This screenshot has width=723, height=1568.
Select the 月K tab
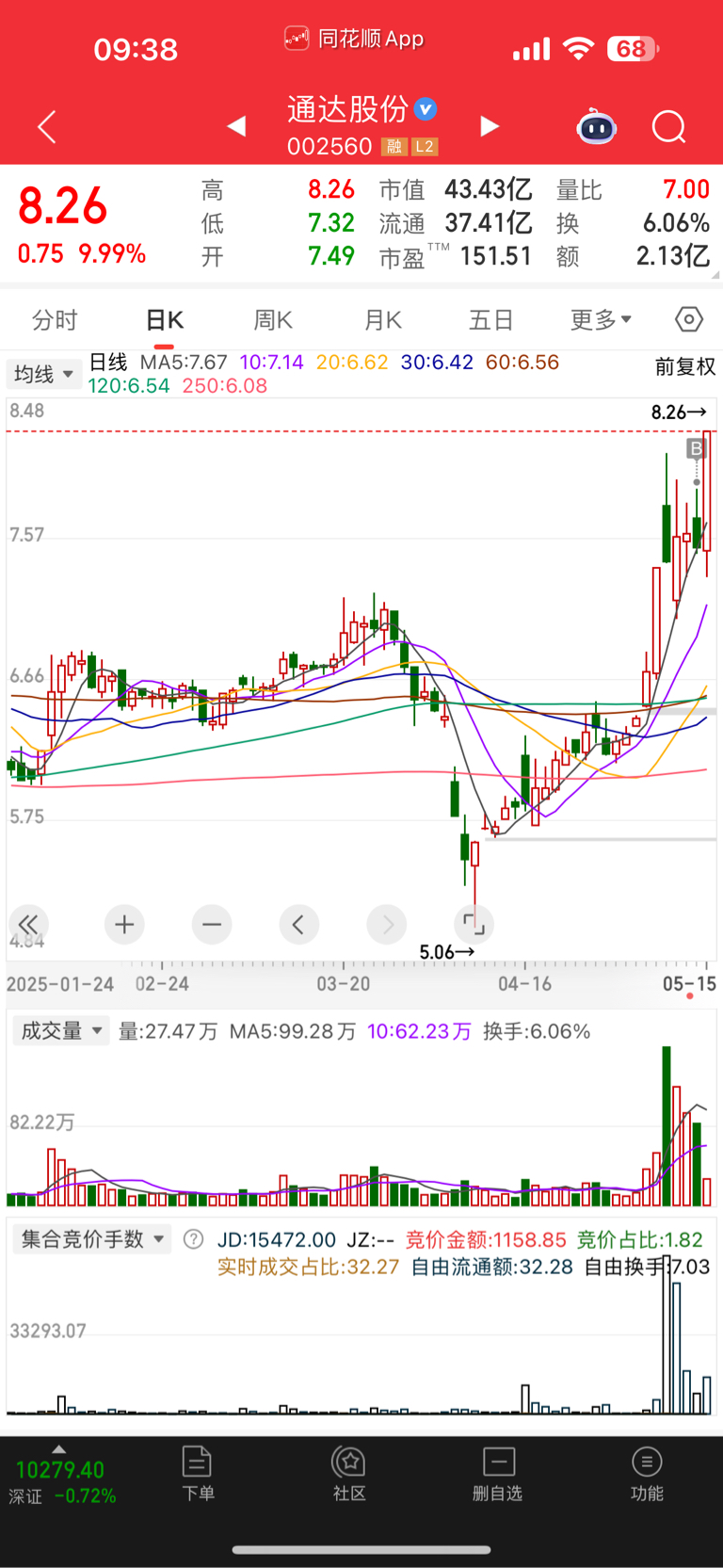(383, 320)
